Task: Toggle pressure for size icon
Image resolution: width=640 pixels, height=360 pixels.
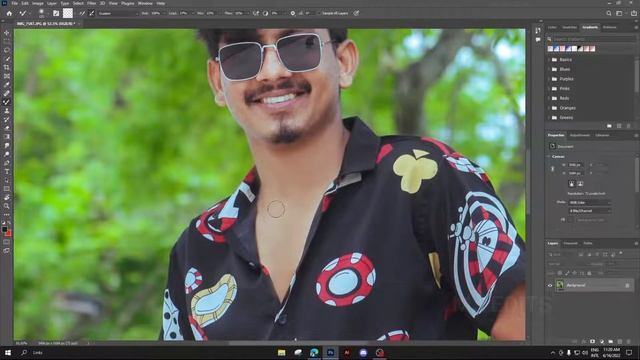Action: click(356, 13)
